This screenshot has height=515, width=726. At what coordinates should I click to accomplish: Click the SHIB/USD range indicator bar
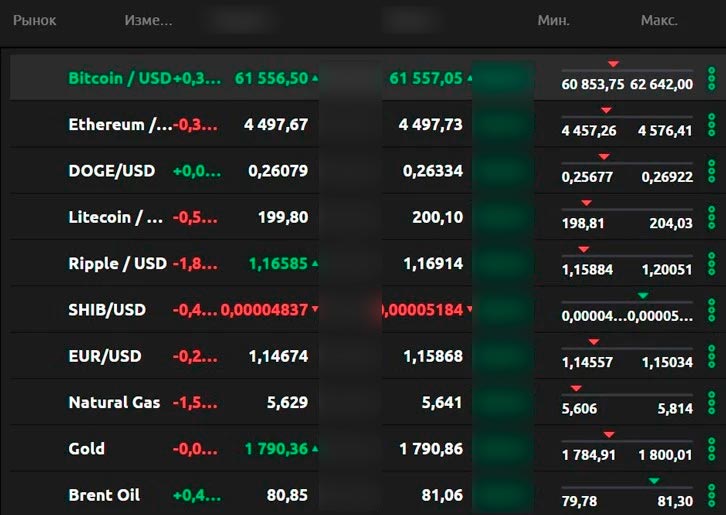pos(627,302)
